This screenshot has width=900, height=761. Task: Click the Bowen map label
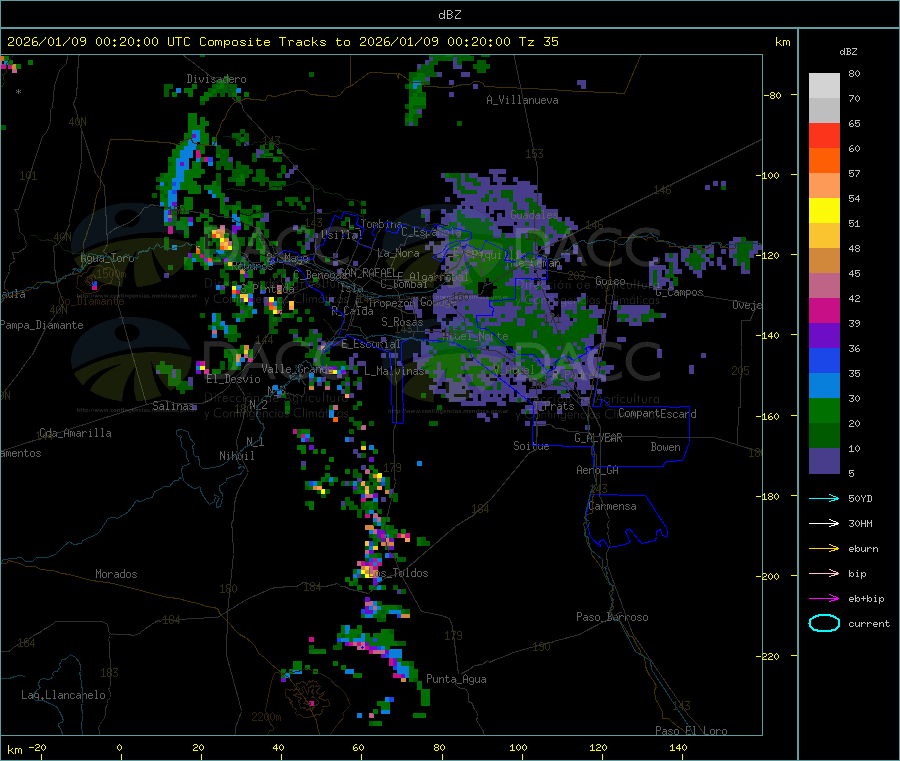(x=665, y=447)
